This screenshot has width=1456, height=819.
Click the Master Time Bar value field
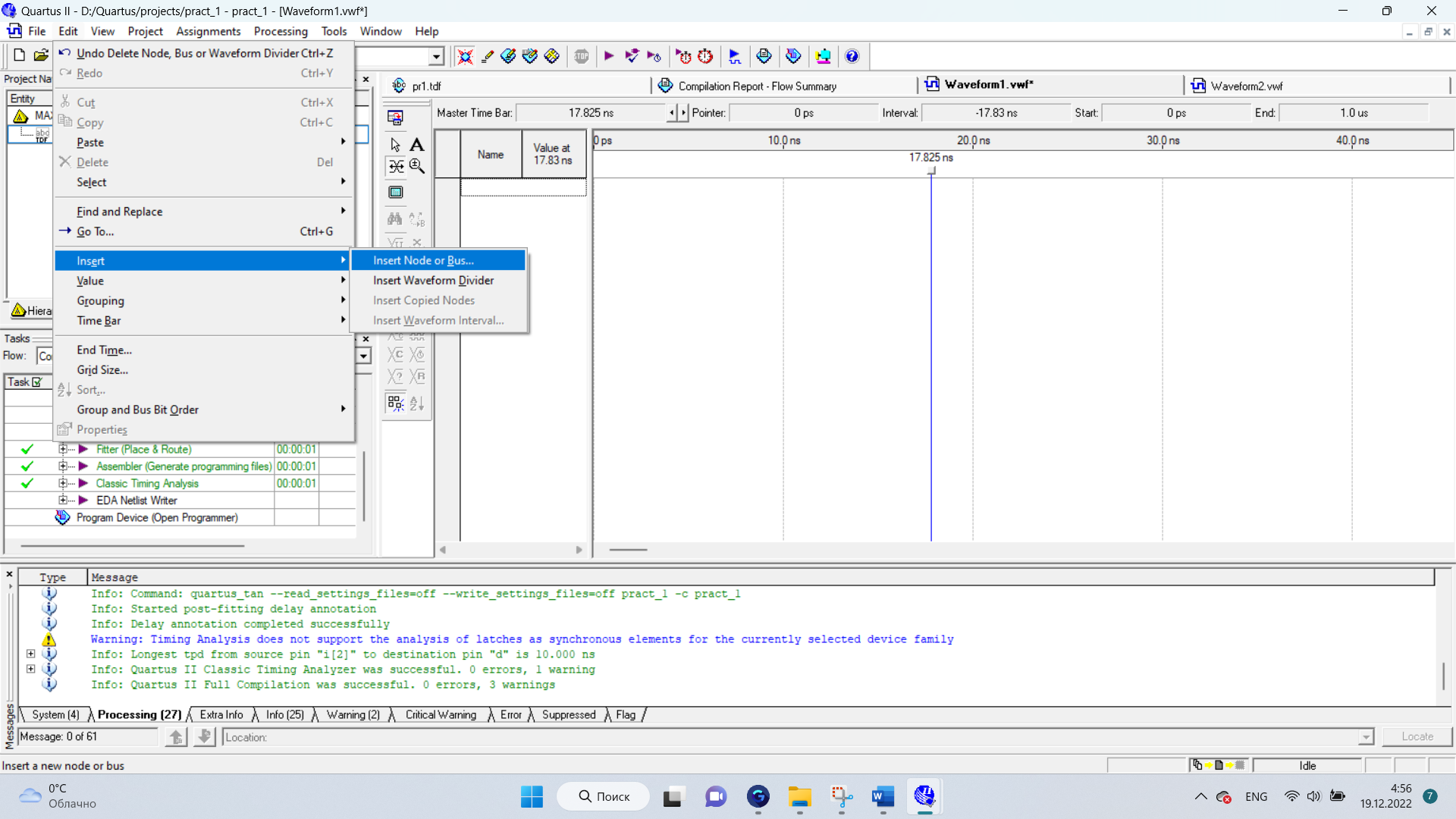click(x=591, y=113)
